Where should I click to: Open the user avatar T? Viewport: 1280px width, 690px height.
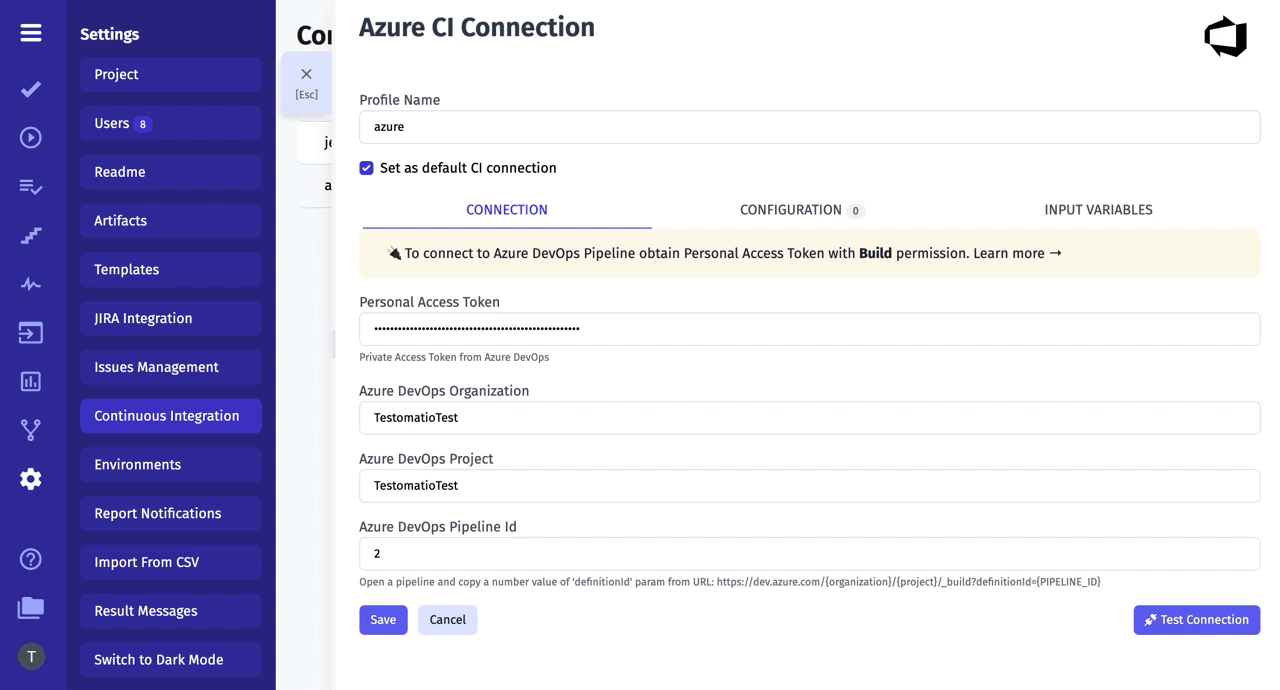(x=31, y=656)
